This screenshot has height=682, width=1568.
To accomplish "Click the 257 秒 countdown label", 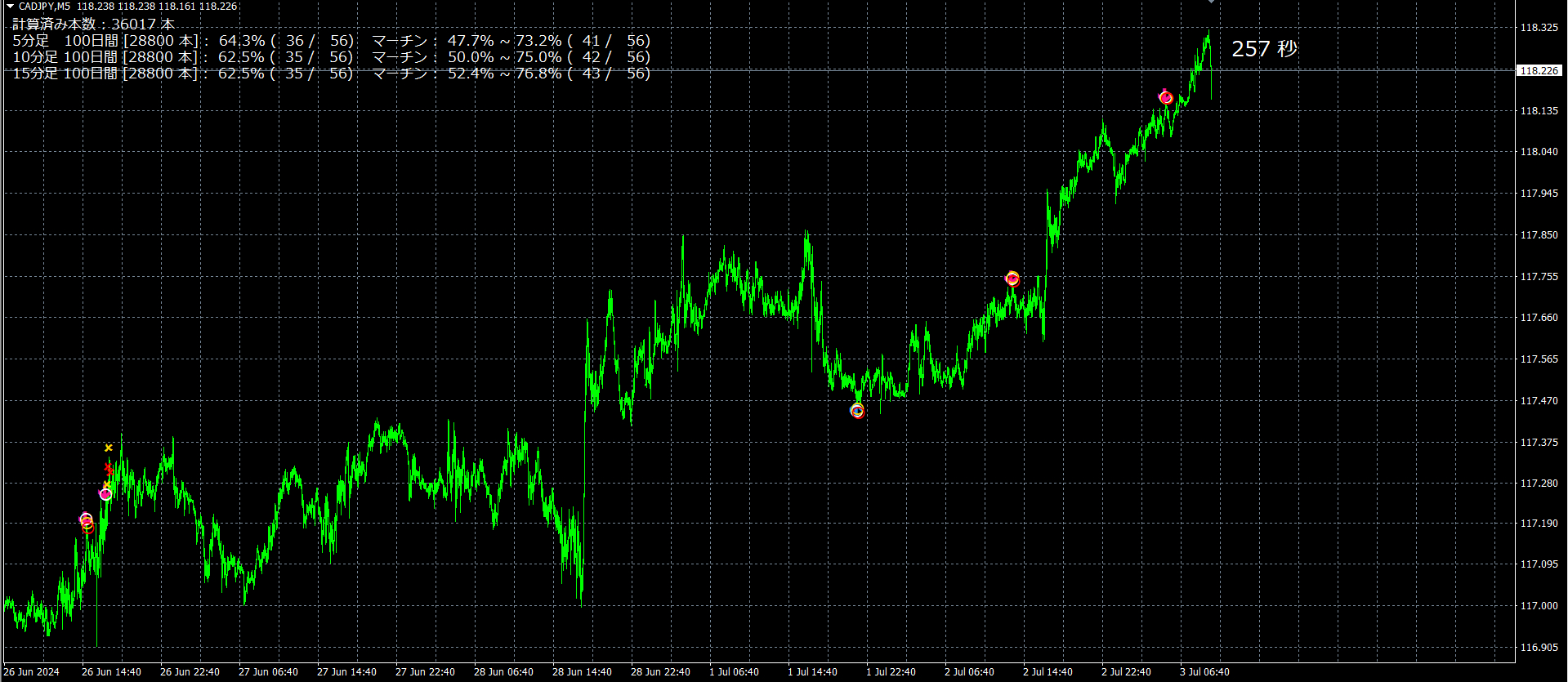I will pyautogui.click(x=1264, y=49).
